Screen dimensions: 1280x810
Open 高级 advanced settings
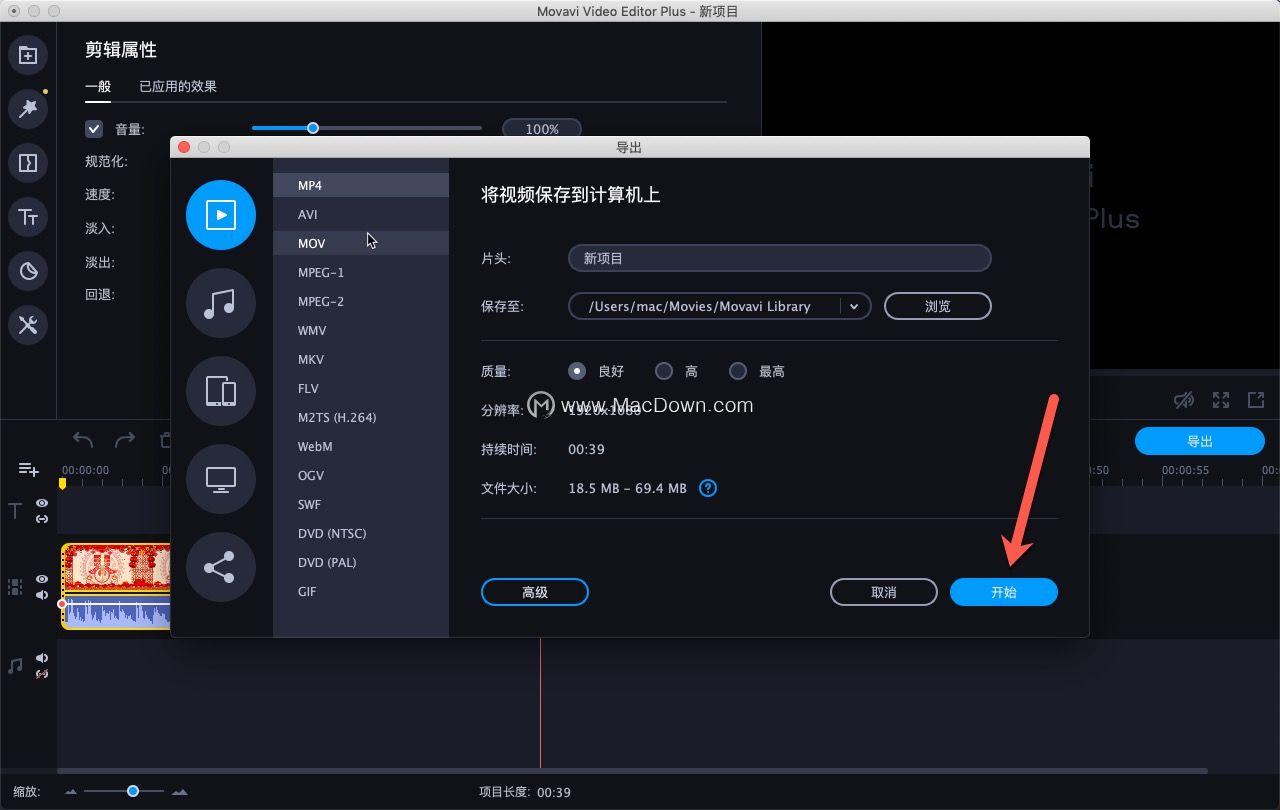pyautogui.click(x=535, y=592)
